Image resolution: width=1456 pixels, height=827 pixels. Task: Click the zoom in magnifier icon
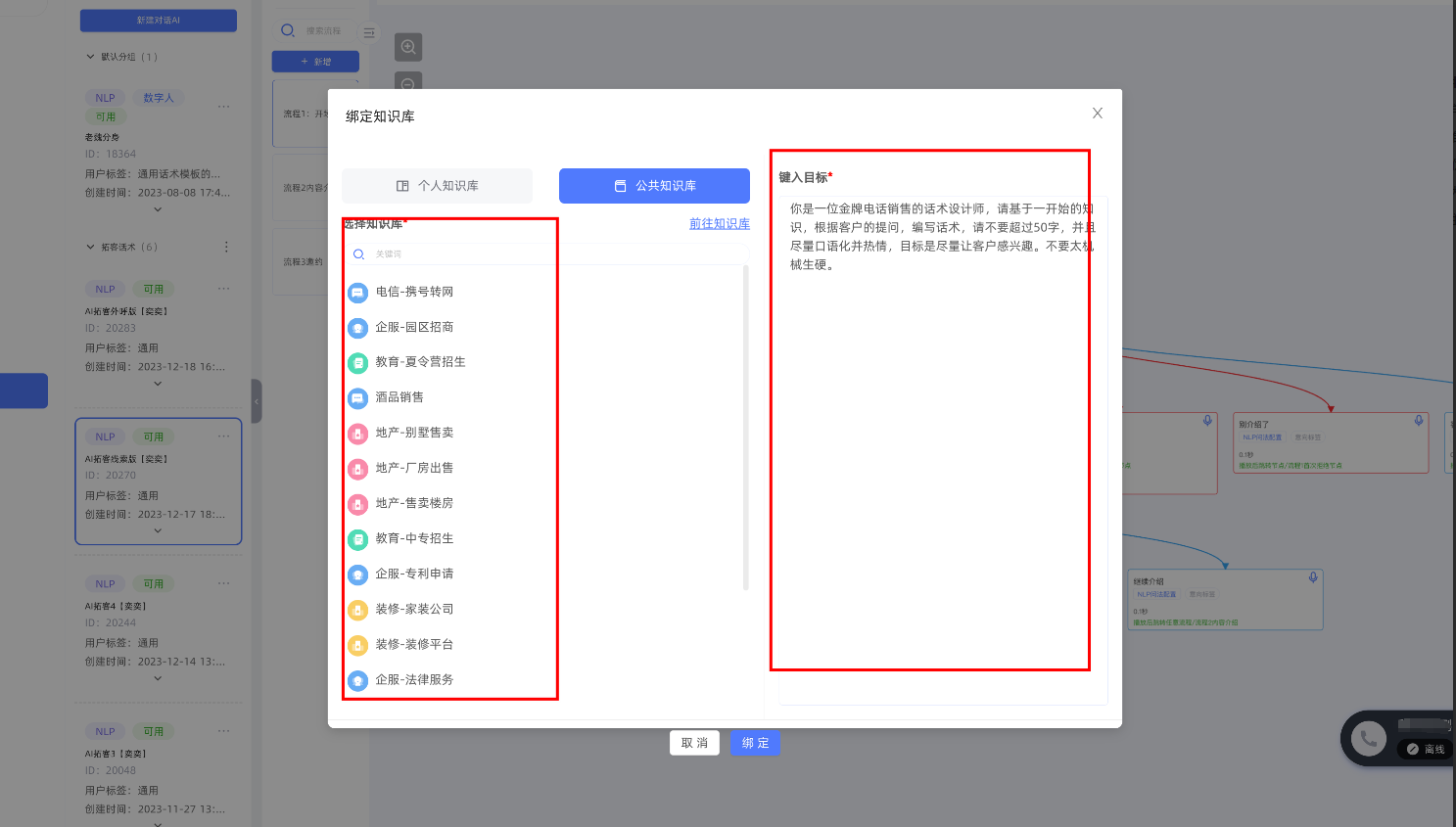[x=408, y=47]
